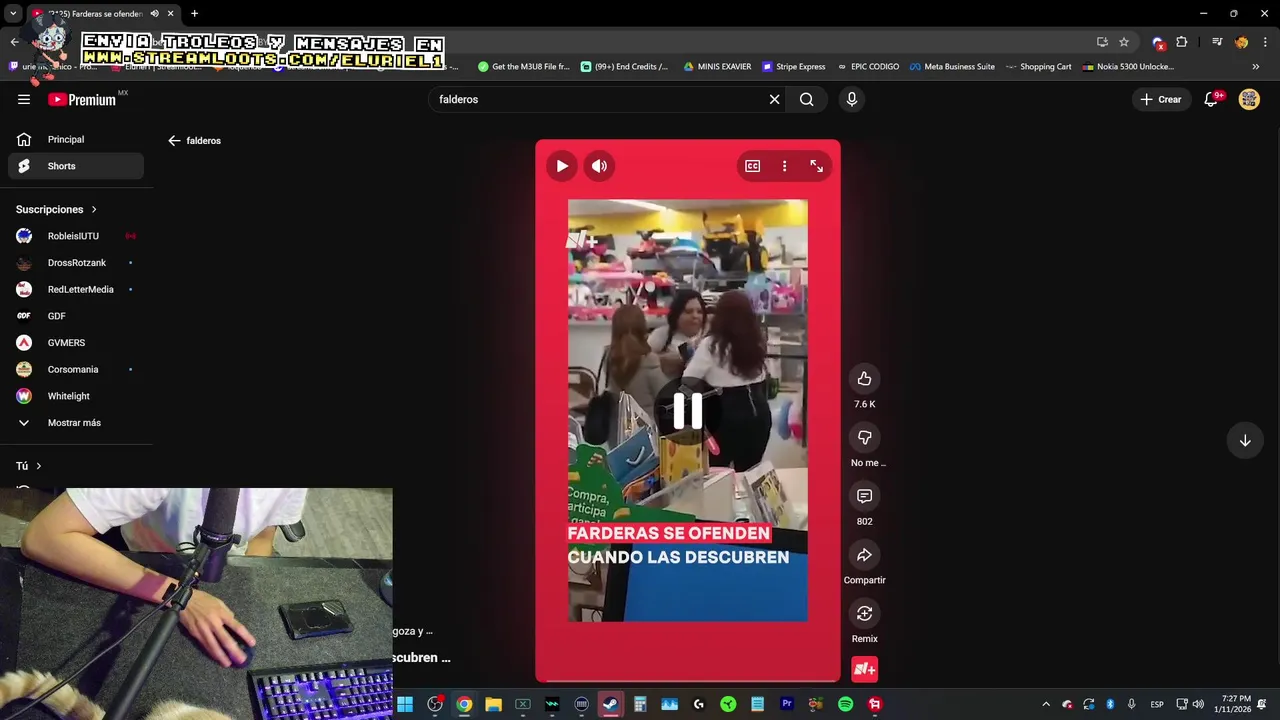Enter fullscreen on the Short
Viewport: 1280px width, 720px height.
[816, 166]
